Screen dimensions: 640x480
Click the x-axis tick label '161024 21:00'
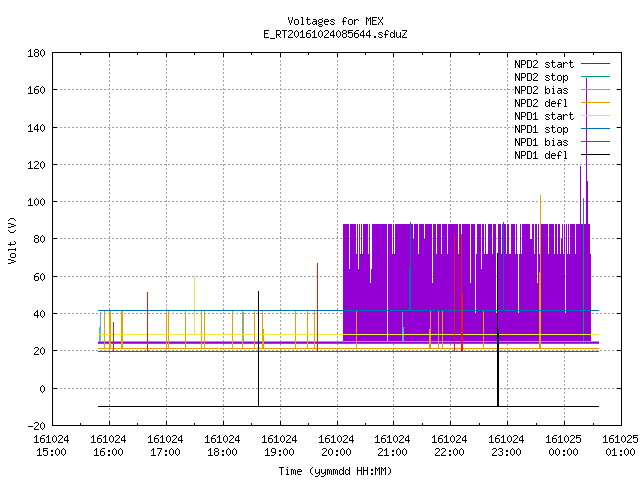coord(392,446)
